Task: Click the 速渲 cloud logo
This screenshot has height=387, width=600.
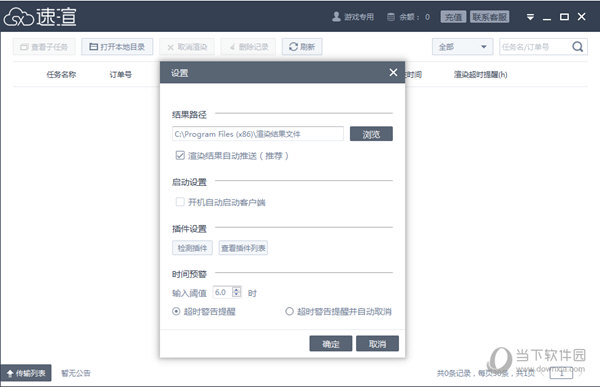Action: pos(40,17)
